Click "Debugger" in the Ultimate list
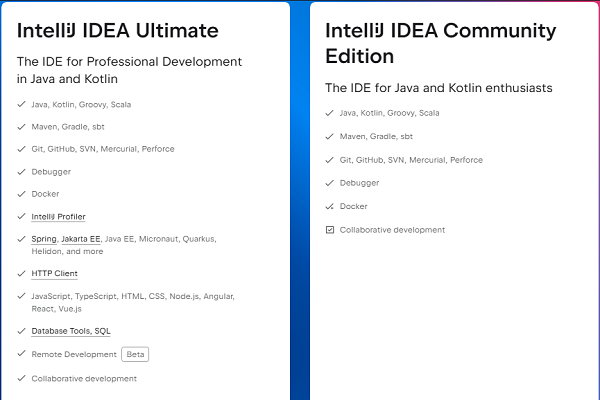 pos(51,172)
